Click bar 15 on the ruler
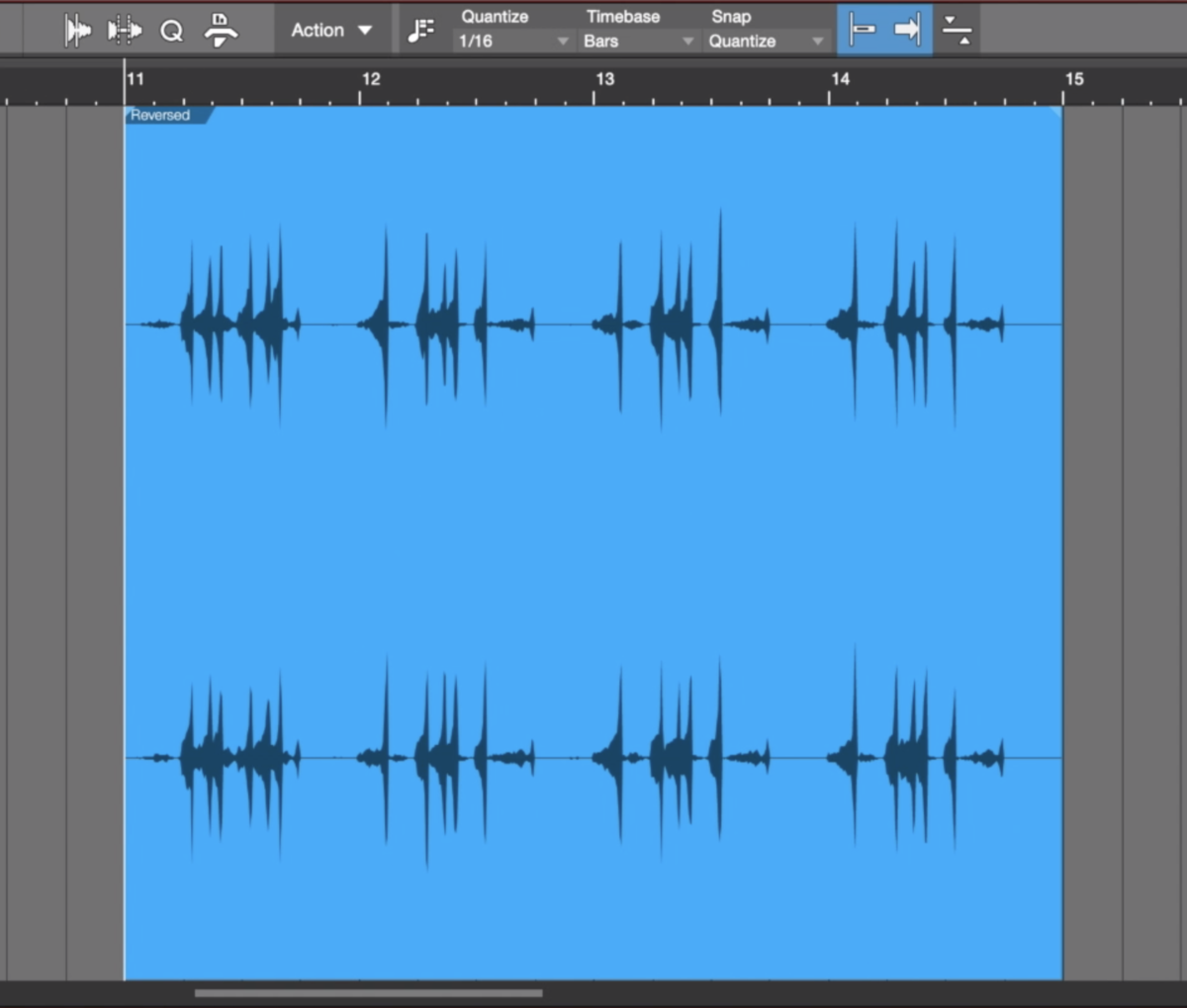 coord(1074,79)
